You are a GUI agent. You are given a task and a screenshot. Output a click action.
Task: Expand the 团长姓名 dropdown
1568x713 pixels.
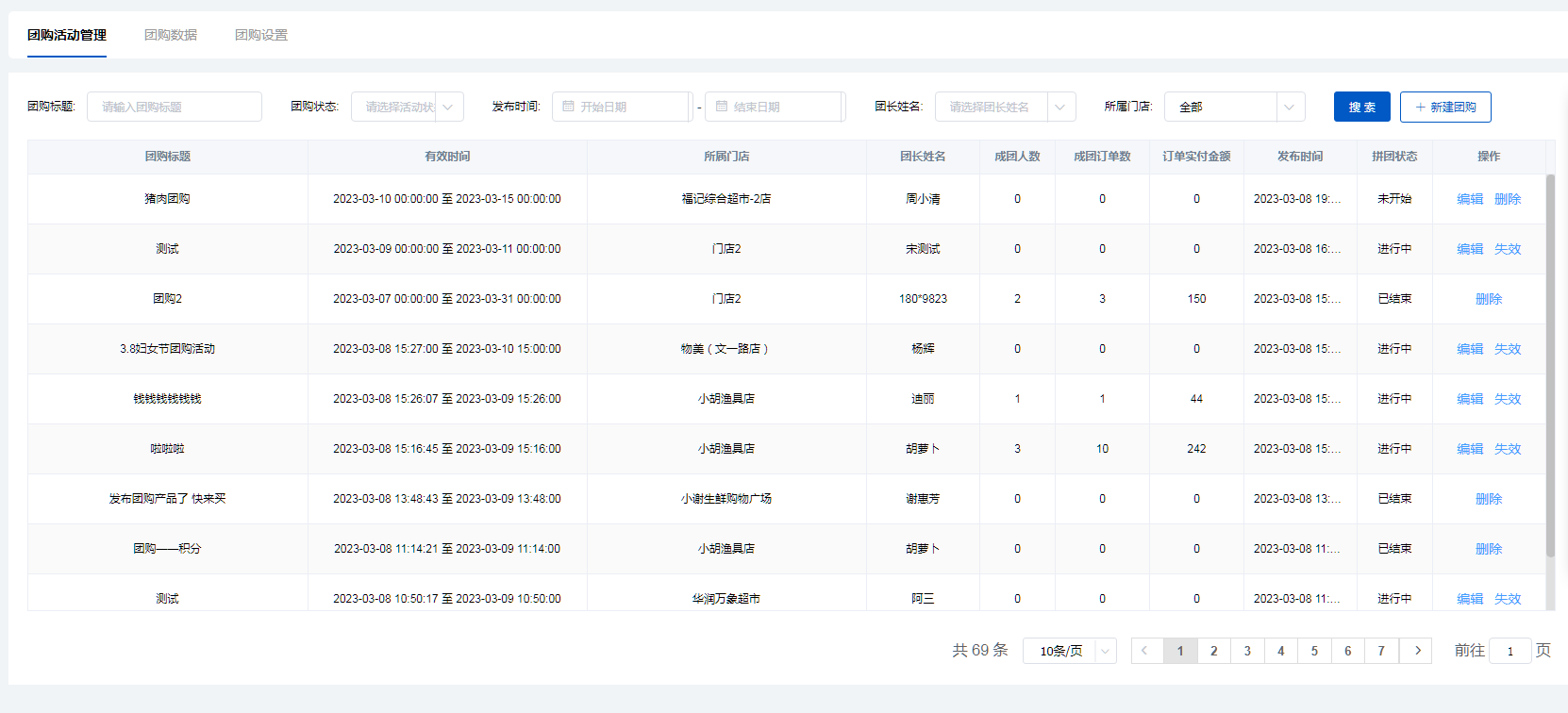point(1006,107)
